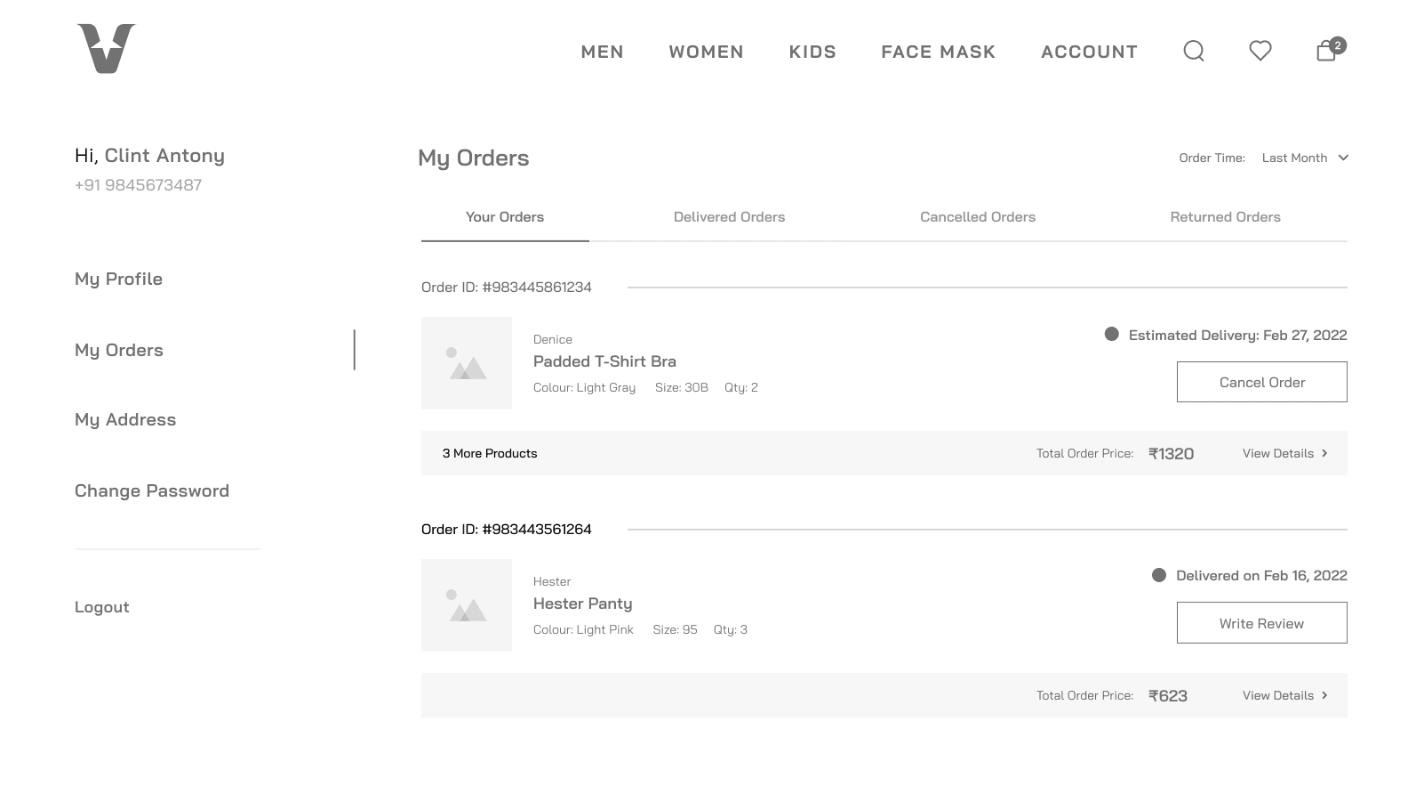The image size is (1424, 794).
Task: Select the Returned Orders tab
Action: tap(1225, 217)
